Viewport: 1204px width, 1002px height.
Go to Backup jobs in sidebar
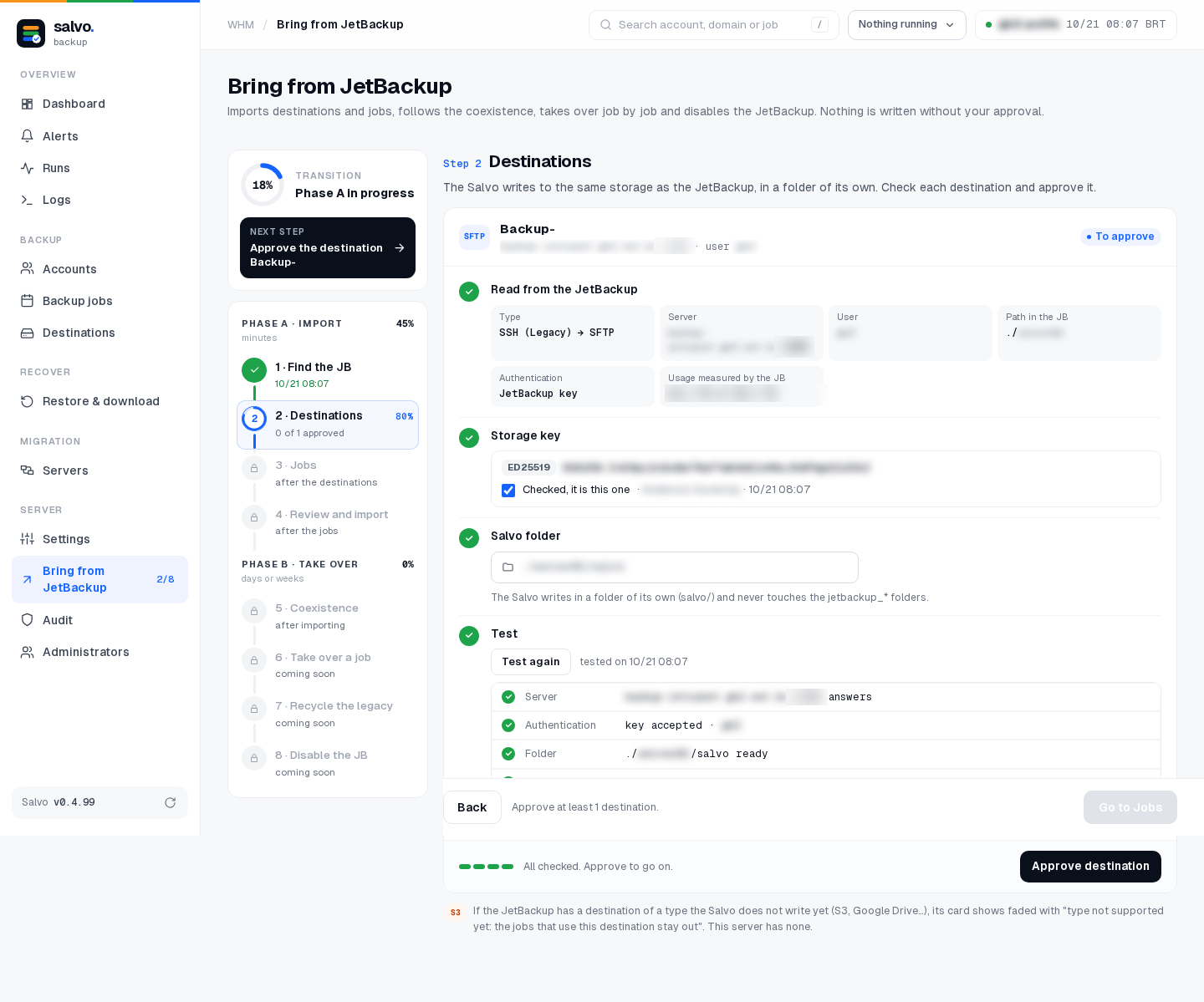tap(99, 301)
